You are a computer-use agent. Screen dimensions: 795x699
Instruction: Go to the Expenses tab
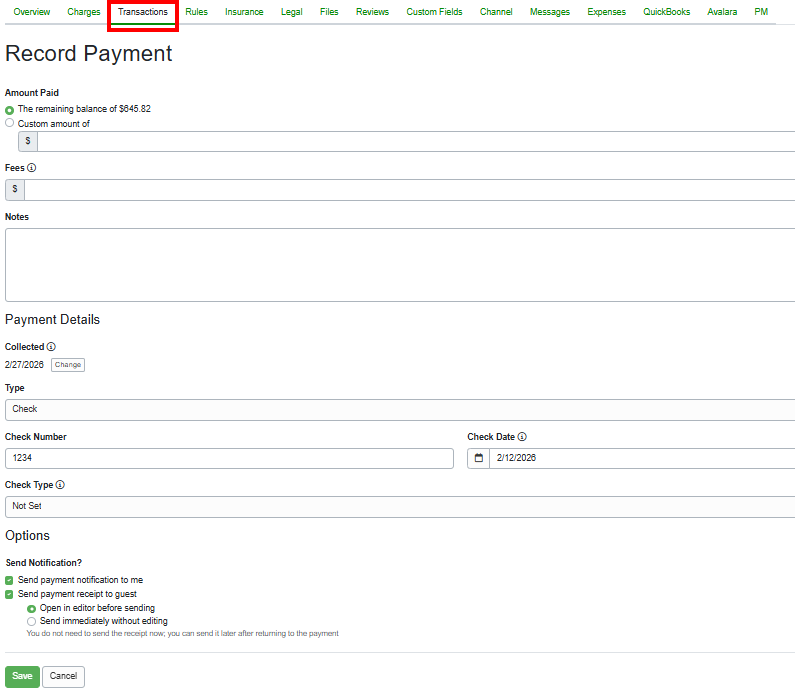(x=606, y=12)
